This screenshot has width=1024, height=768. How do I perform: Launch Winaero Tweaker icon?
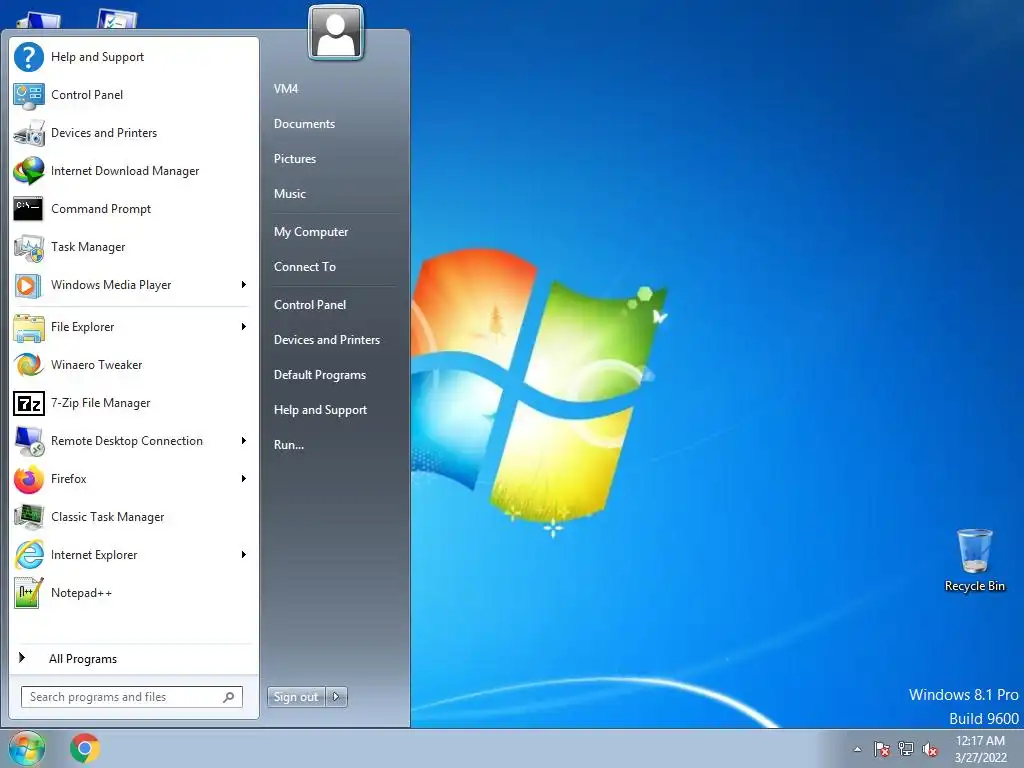(x=29, y=365)
